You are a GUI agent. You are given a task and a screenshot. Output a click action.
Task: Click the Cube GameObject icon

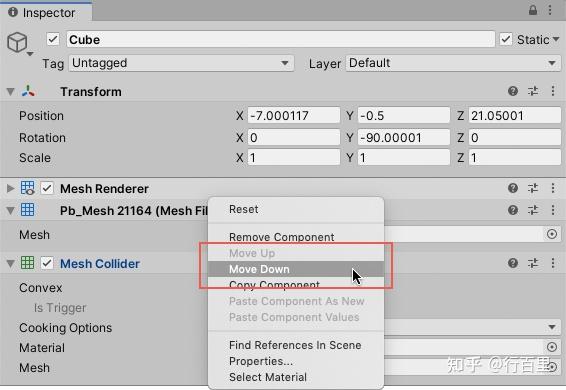17,42
